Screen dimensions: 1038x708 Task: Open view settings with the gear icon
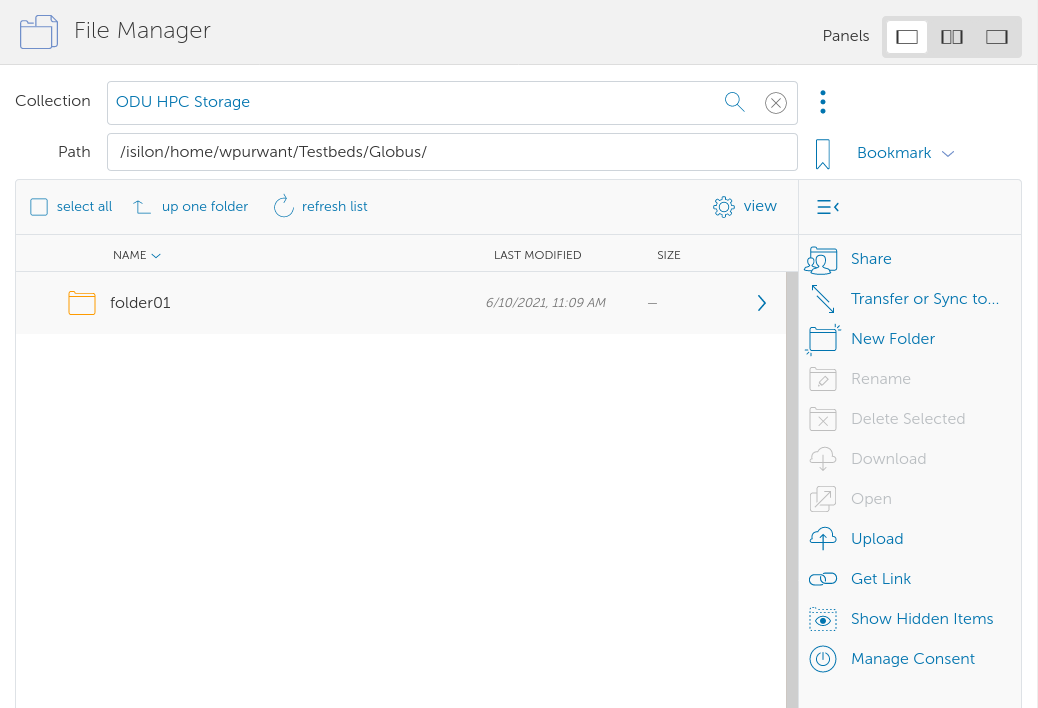coord(723,206)
